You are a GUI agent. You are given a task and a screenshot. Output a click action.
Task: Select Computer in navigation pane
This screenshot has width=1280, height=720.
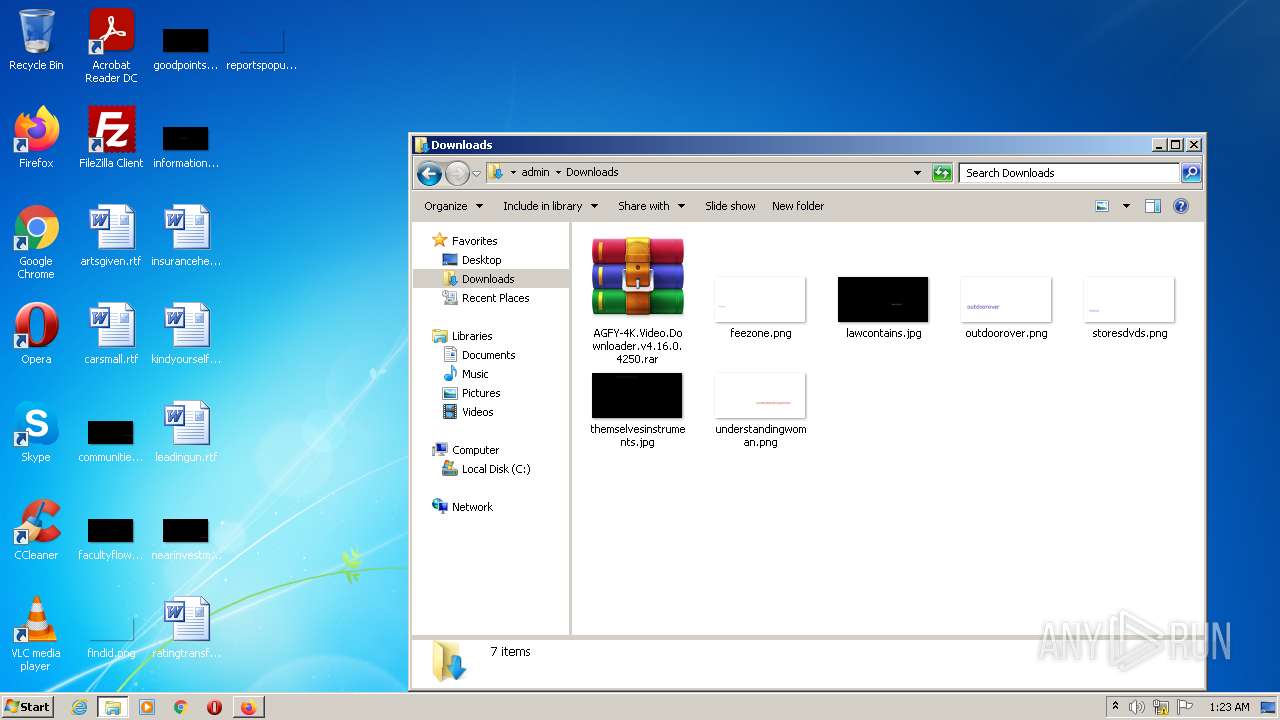[x=475, y=450]
